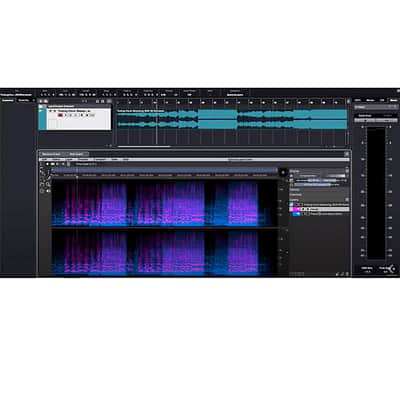Click the blue color swatch of third layer
This screenshot has height=400, width=400.
click(296, 214)
